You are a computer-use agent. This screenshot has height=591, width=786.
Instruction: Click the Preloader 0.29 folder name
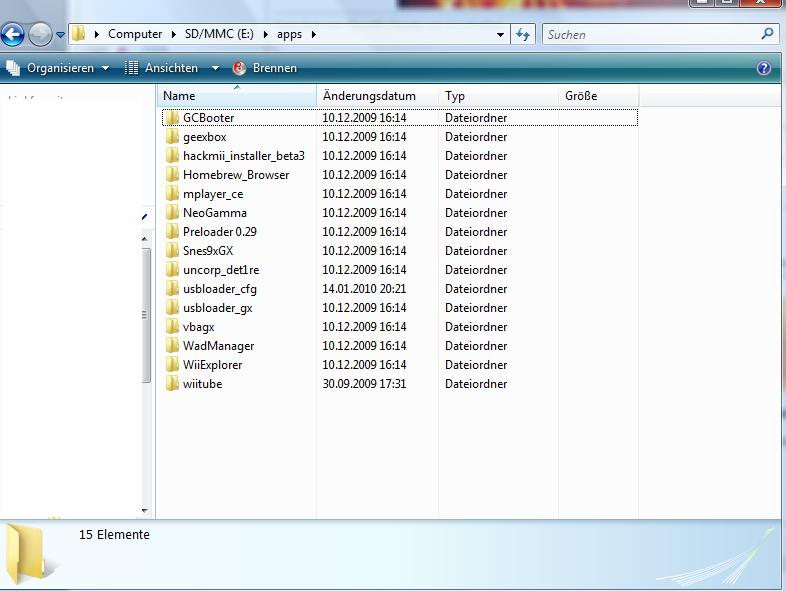[x=220, y=232]
